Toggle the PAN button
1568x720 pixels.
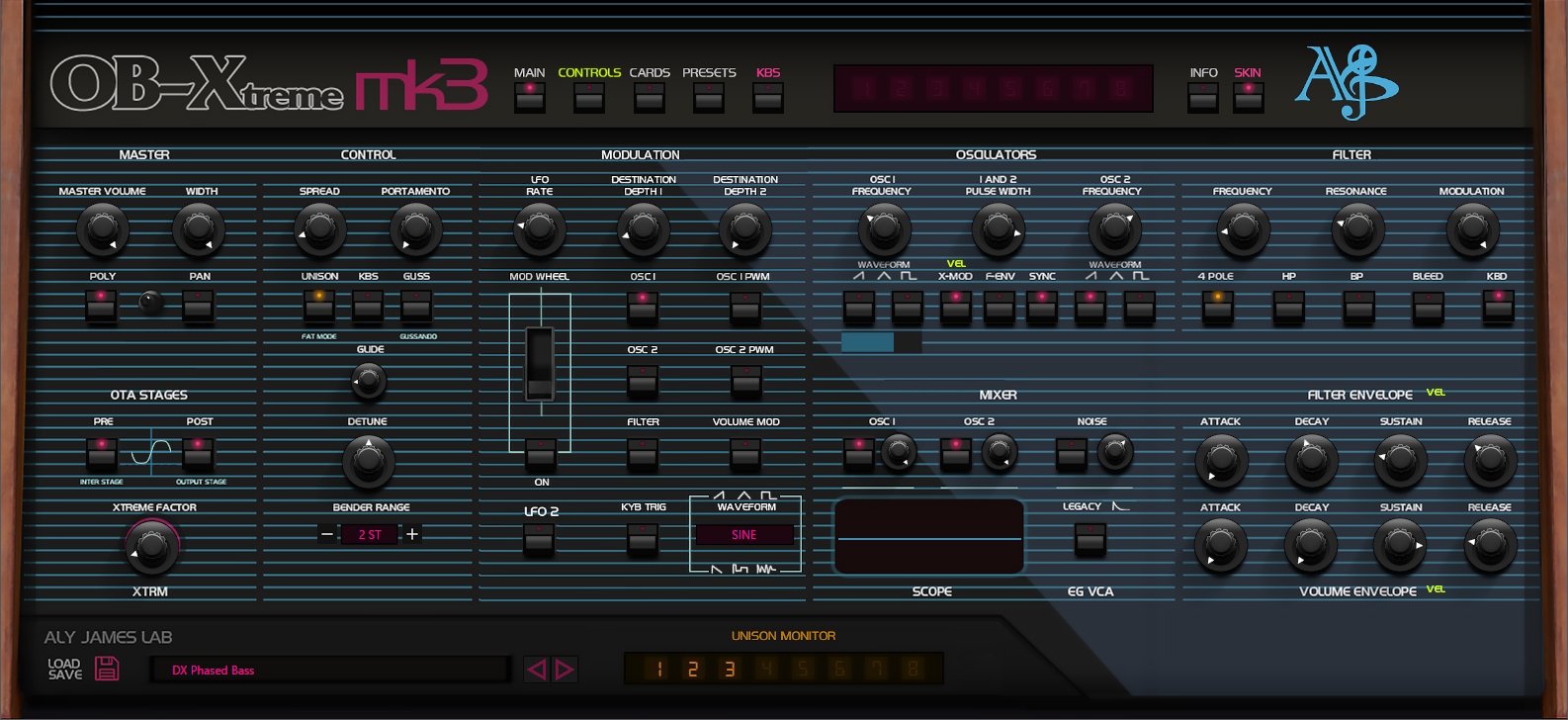click(x=198, y=307)
